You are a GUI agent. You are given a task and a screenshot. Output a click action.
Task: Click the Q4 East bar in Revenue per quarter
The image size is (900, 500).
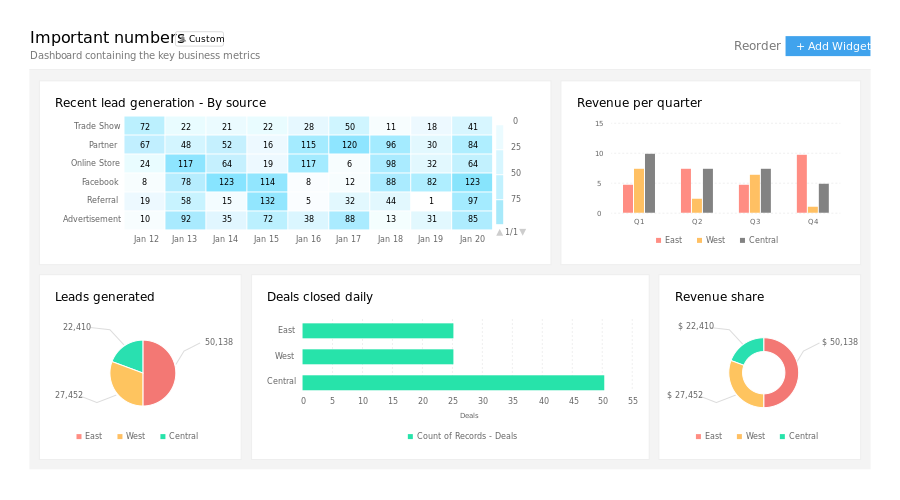(802, 184)
